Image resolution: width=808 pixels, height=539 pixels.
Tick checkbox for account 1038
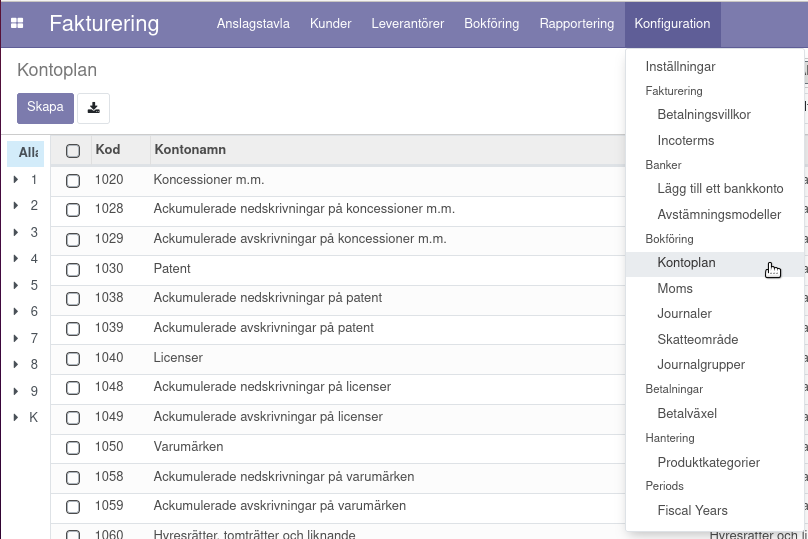[x=73, y=299]
